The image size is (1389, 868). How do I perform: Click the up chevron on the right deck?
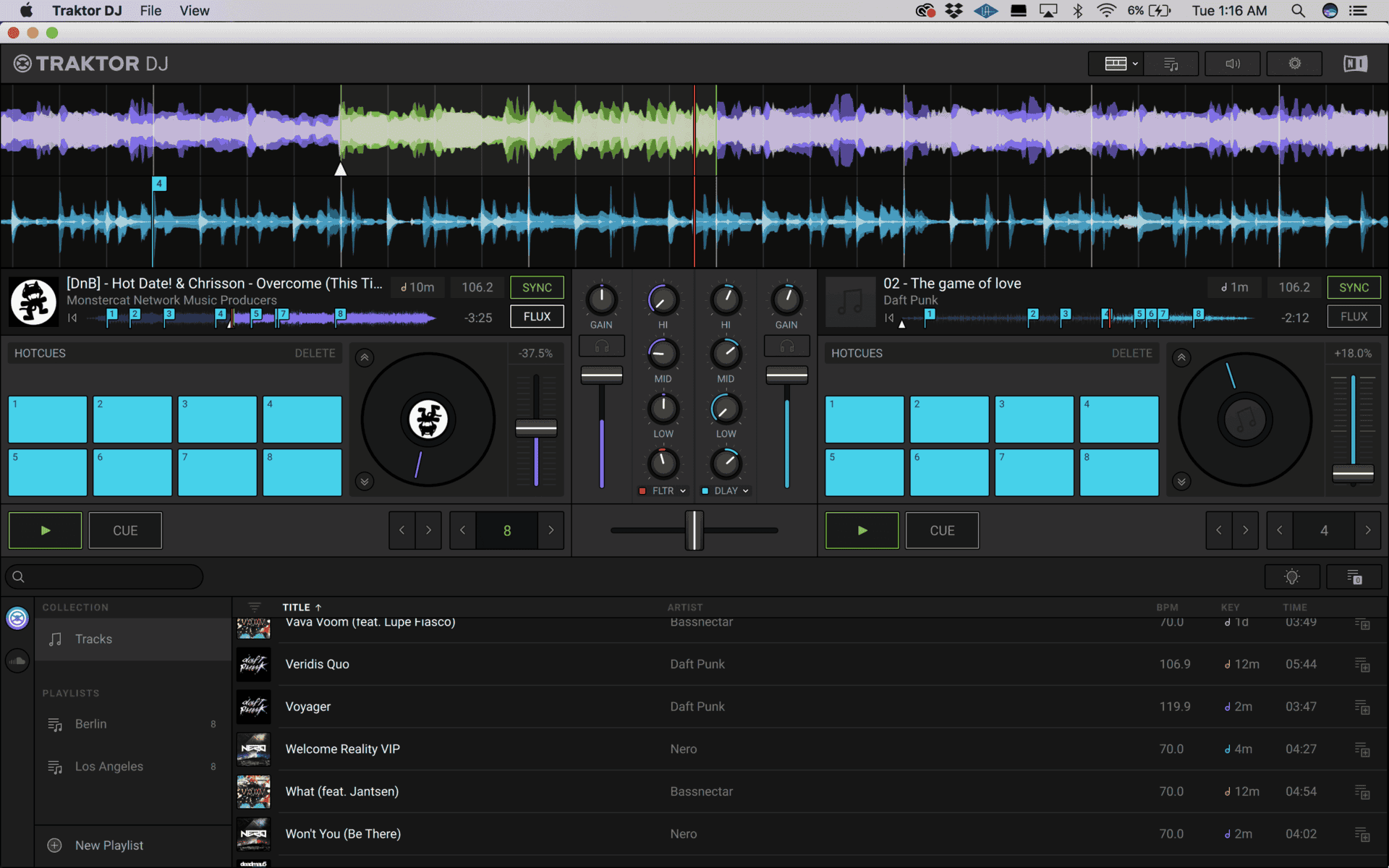pyautogui.click(x=1181, y=357)
